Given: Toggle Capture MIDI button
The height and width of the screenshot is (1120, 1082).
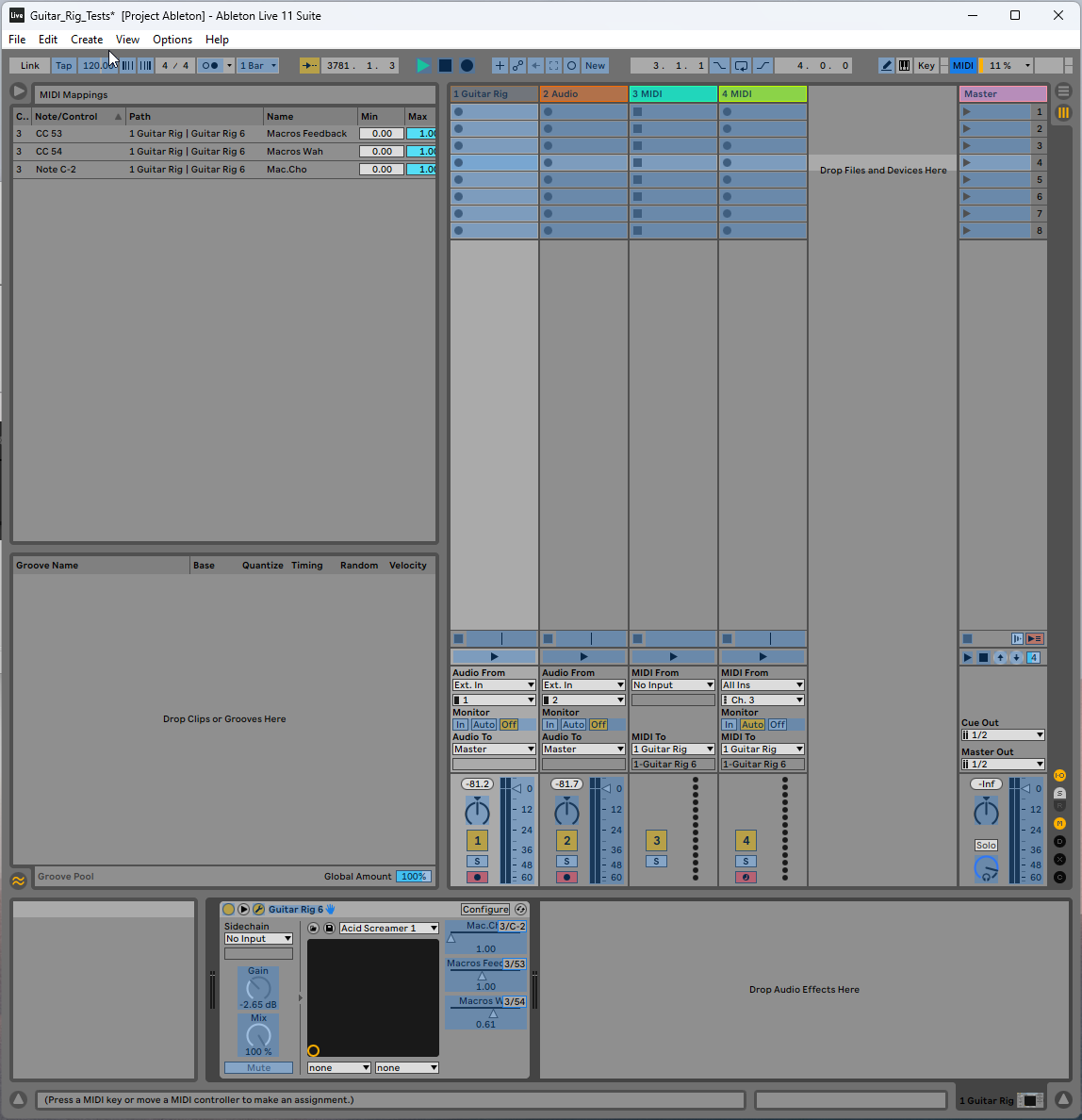Looking at the screenshot, I should (x=553, y=66).
